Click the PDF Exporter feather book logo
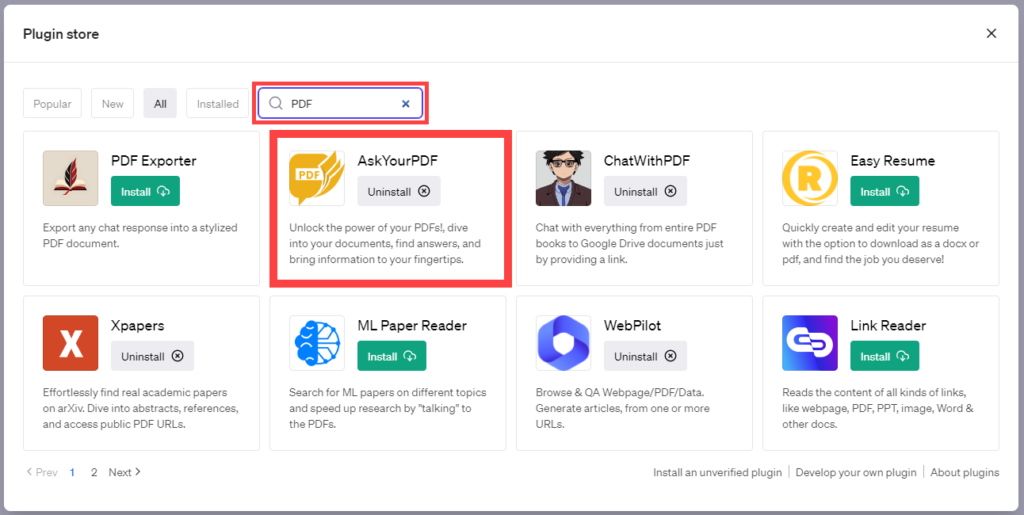This screenshot has width=1024, height=515. (71, 178)
